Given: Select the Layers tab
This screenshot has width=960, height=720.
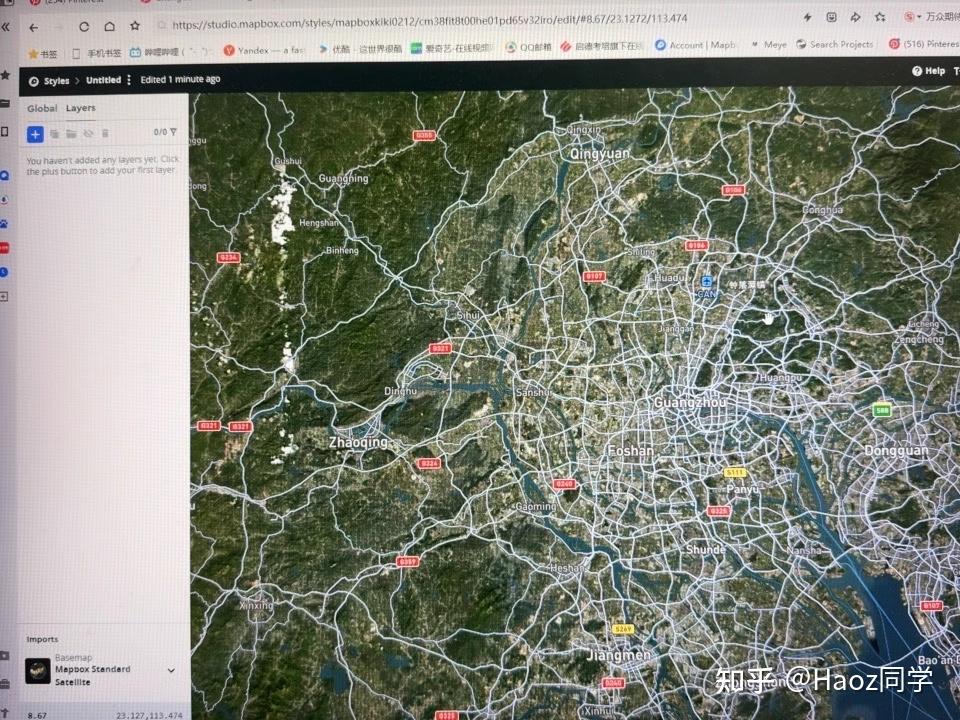Looking at the screenshot, I should [80, 107].
